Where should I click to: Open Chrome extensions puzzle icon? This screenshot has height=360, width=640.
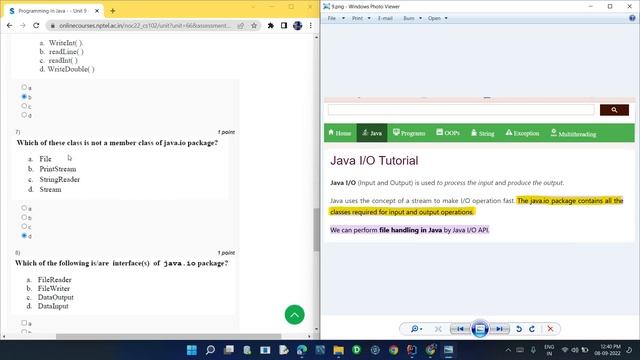271,25
